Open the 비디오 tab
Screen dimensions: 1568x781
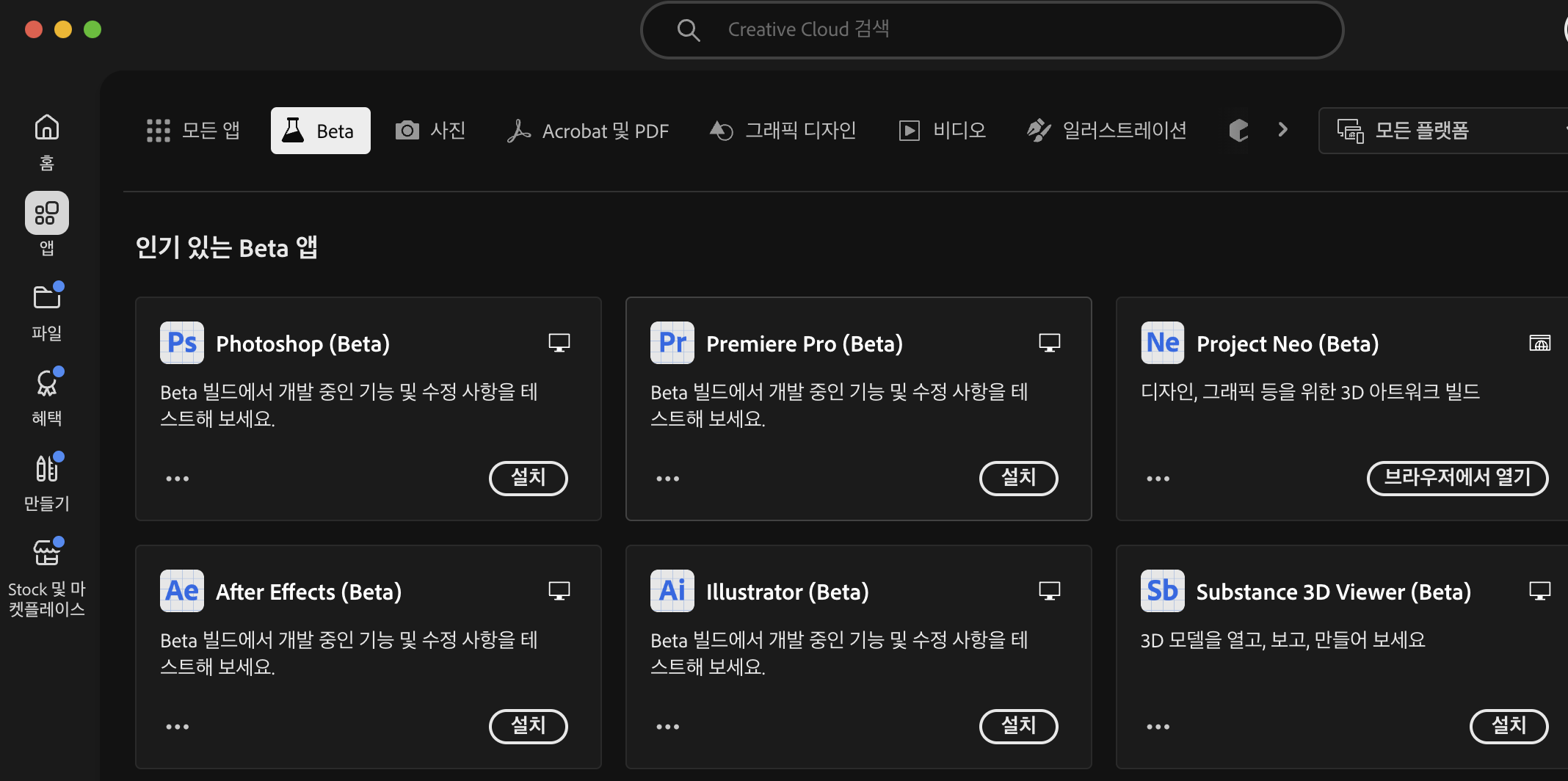click(943, 131)
